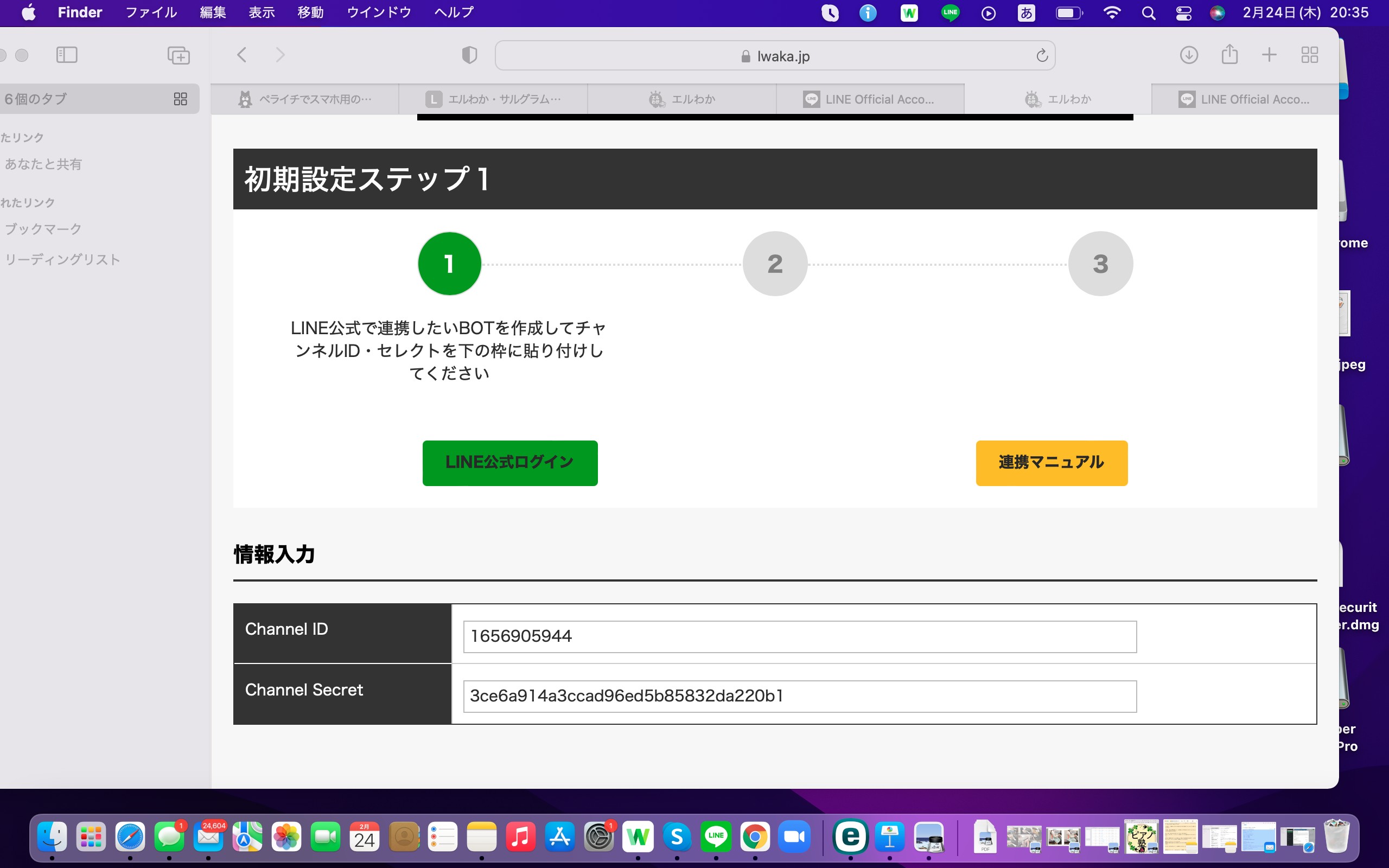Open Control Center icon

coord(1183,12)
